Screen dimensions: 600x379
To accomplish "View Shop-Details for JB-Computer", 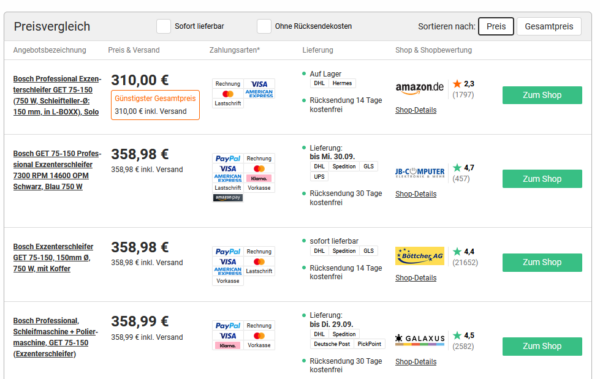I will click(x=416, y=194).
